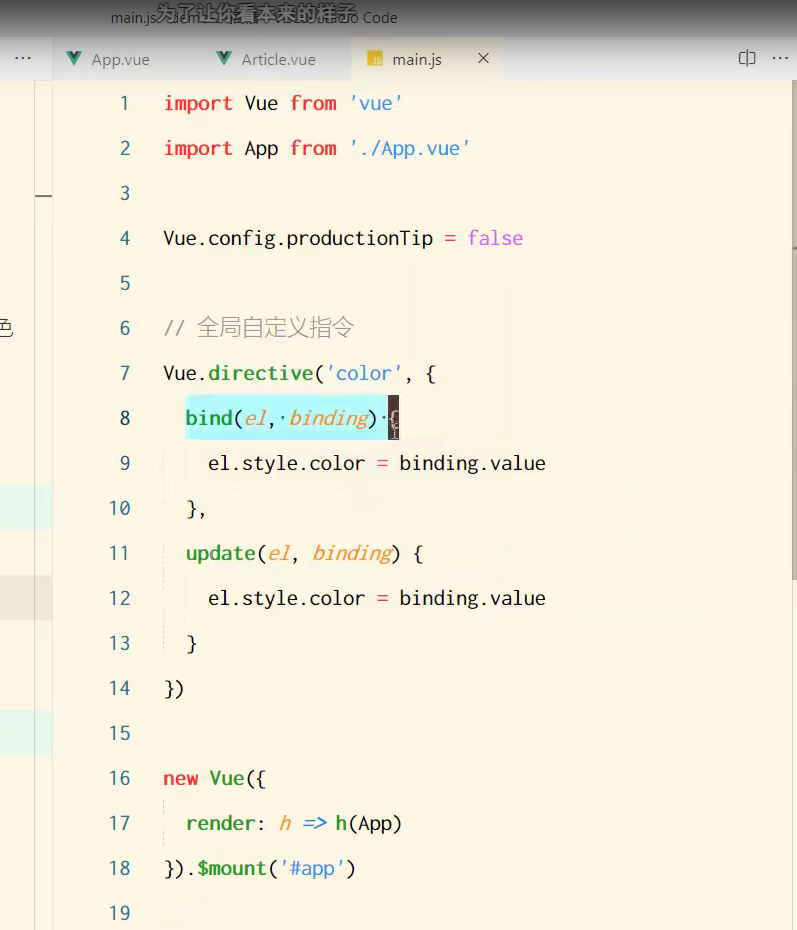This screenshot has height=930, width=797.
Task: Switch to the App.vue tab
Action: point(110,59)
